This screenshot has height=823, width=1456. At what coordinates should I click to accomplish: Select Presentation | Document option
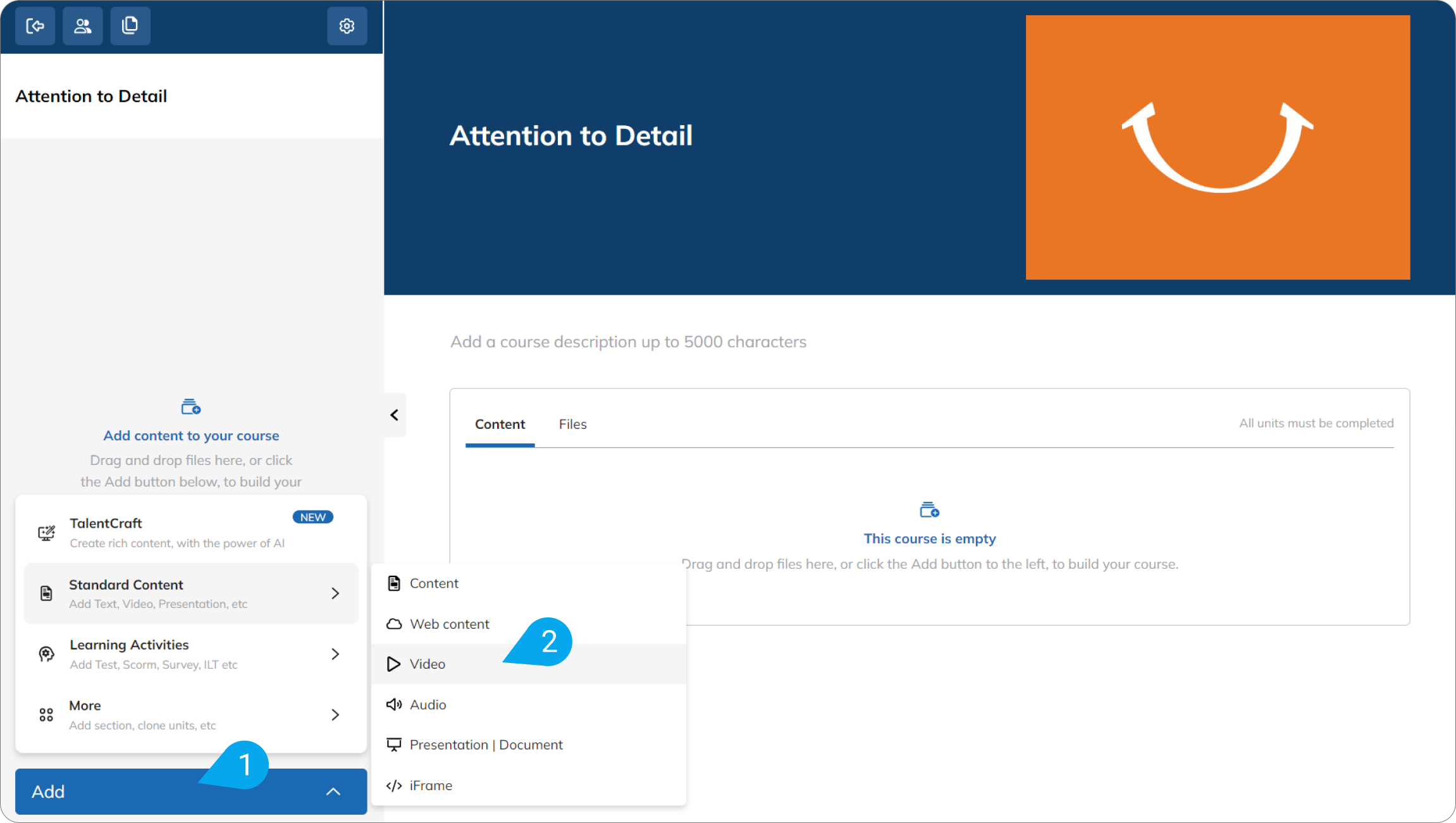click(529, 745)
